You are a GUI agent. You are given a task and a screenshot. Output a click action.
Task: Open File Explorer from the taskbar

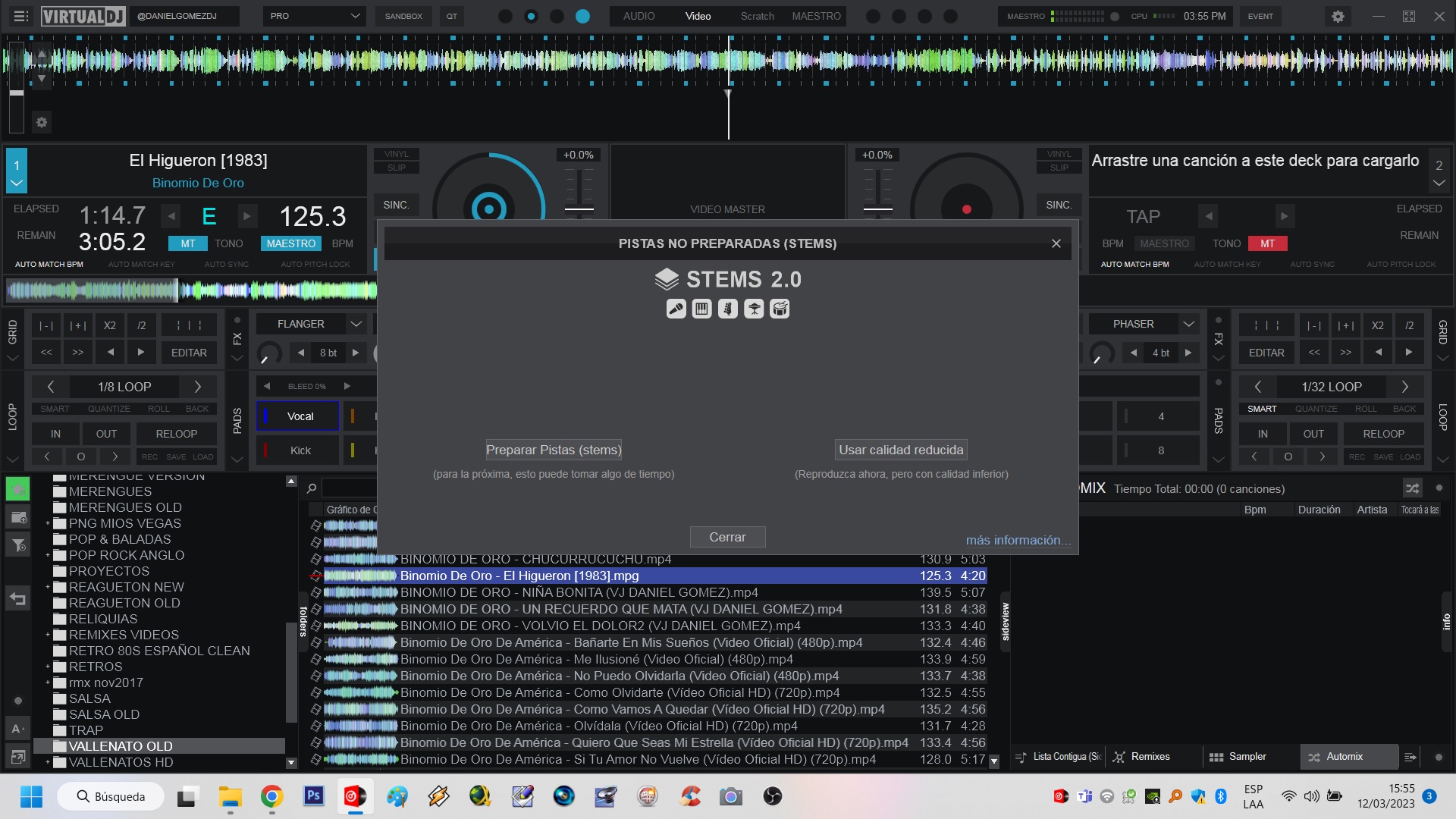(x=230, y=796)
